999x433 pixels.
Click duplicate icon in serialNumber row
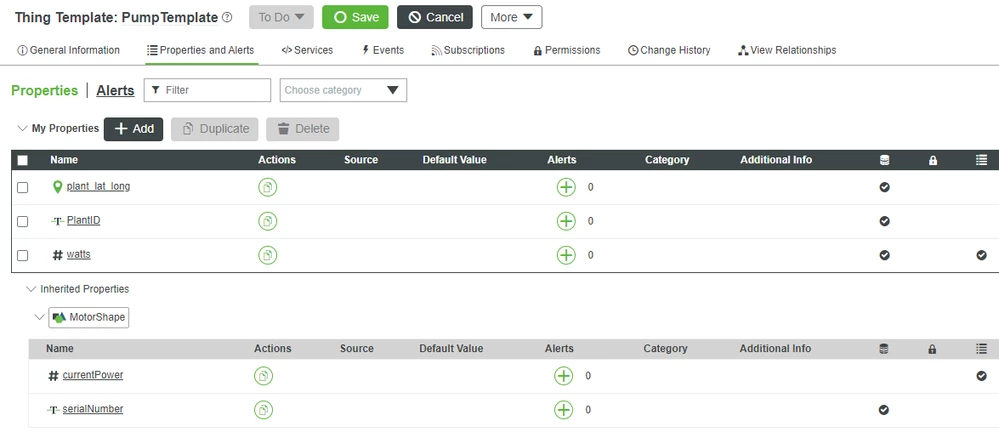(x=263, y=409)
